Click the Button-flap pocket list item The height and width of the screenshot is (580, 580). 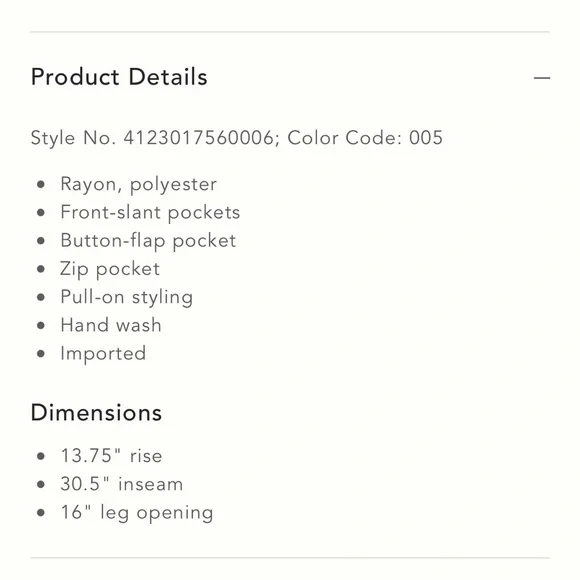pyautogui.click(x=148, y=241)
